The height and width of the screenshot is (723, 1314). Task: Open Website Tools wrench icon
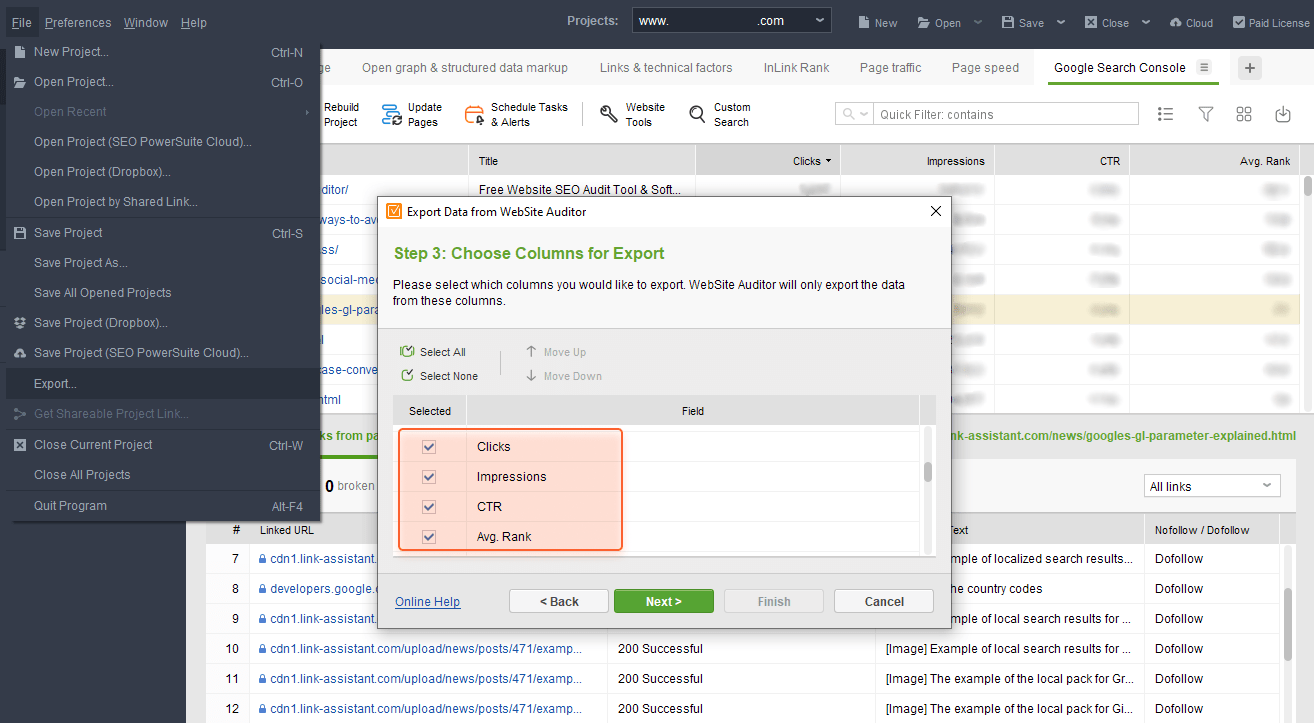(609, 115)
